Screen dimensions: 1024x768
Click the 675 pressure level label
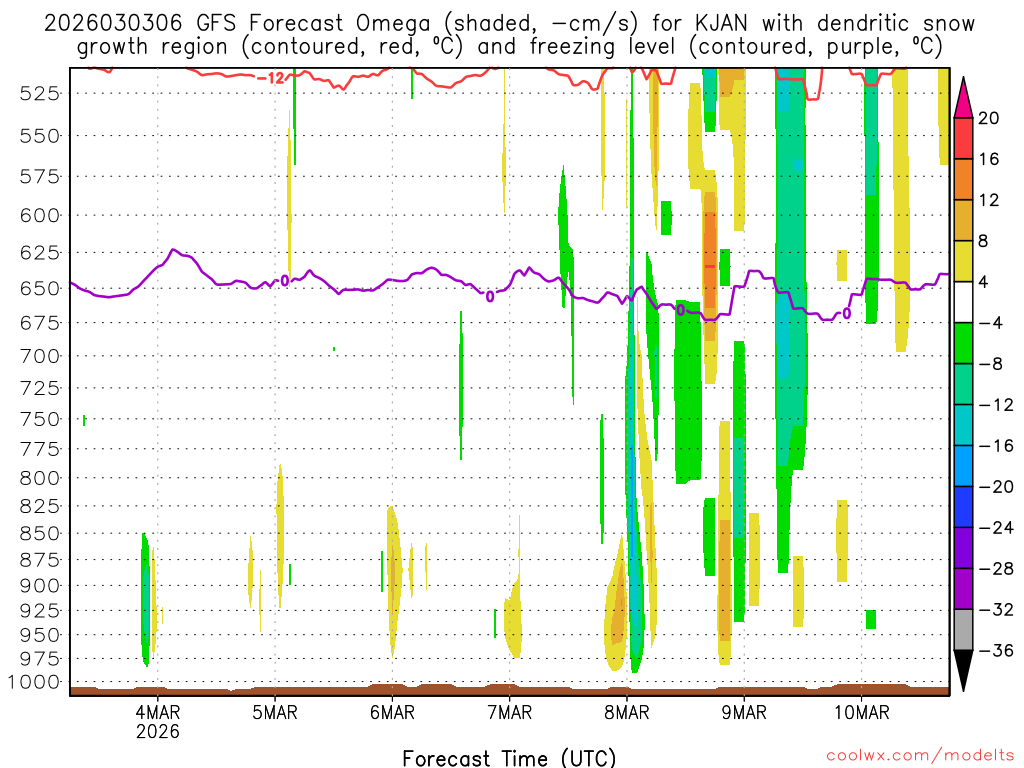pos(39,323)
